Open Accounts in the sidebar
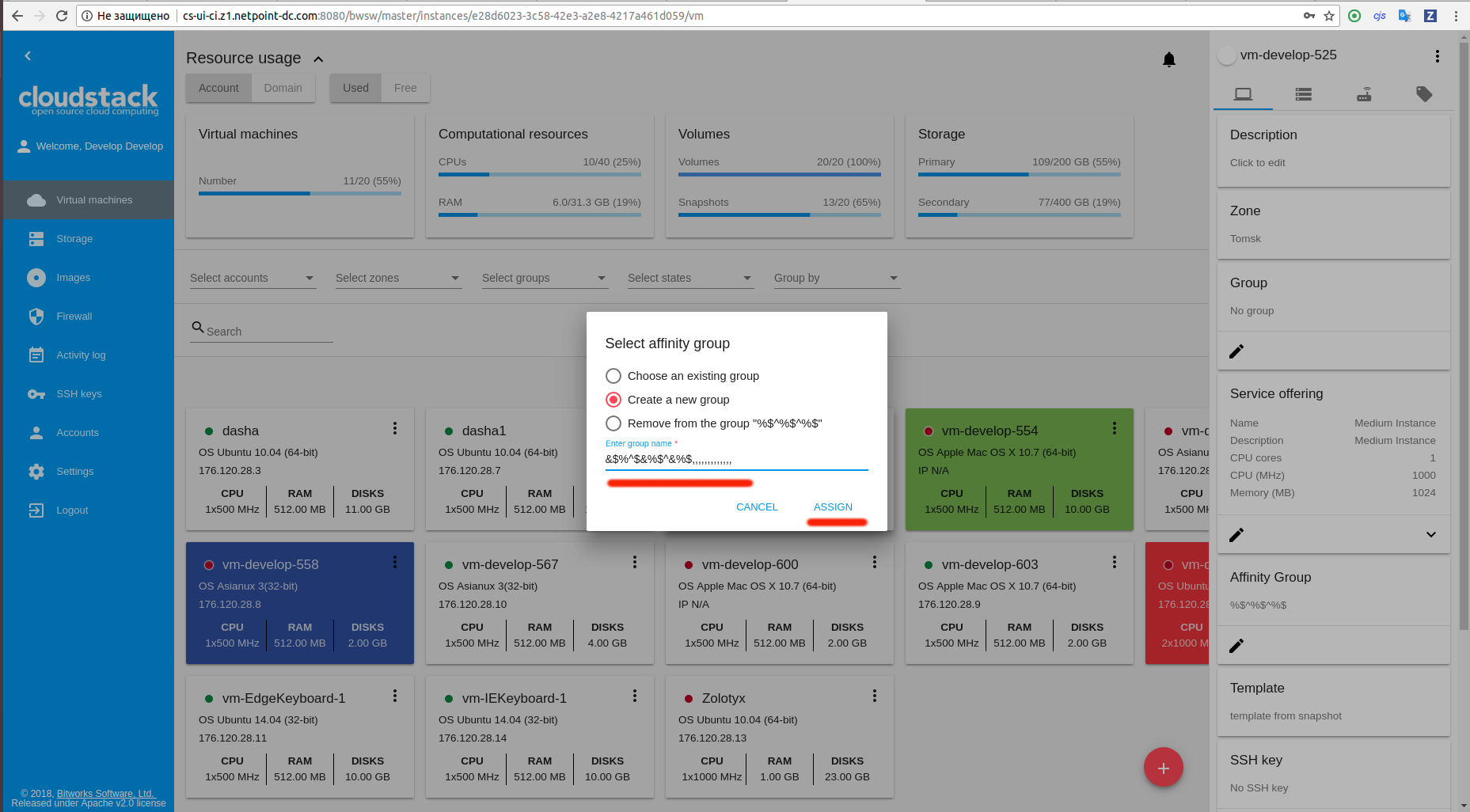 tap(89, 433)
